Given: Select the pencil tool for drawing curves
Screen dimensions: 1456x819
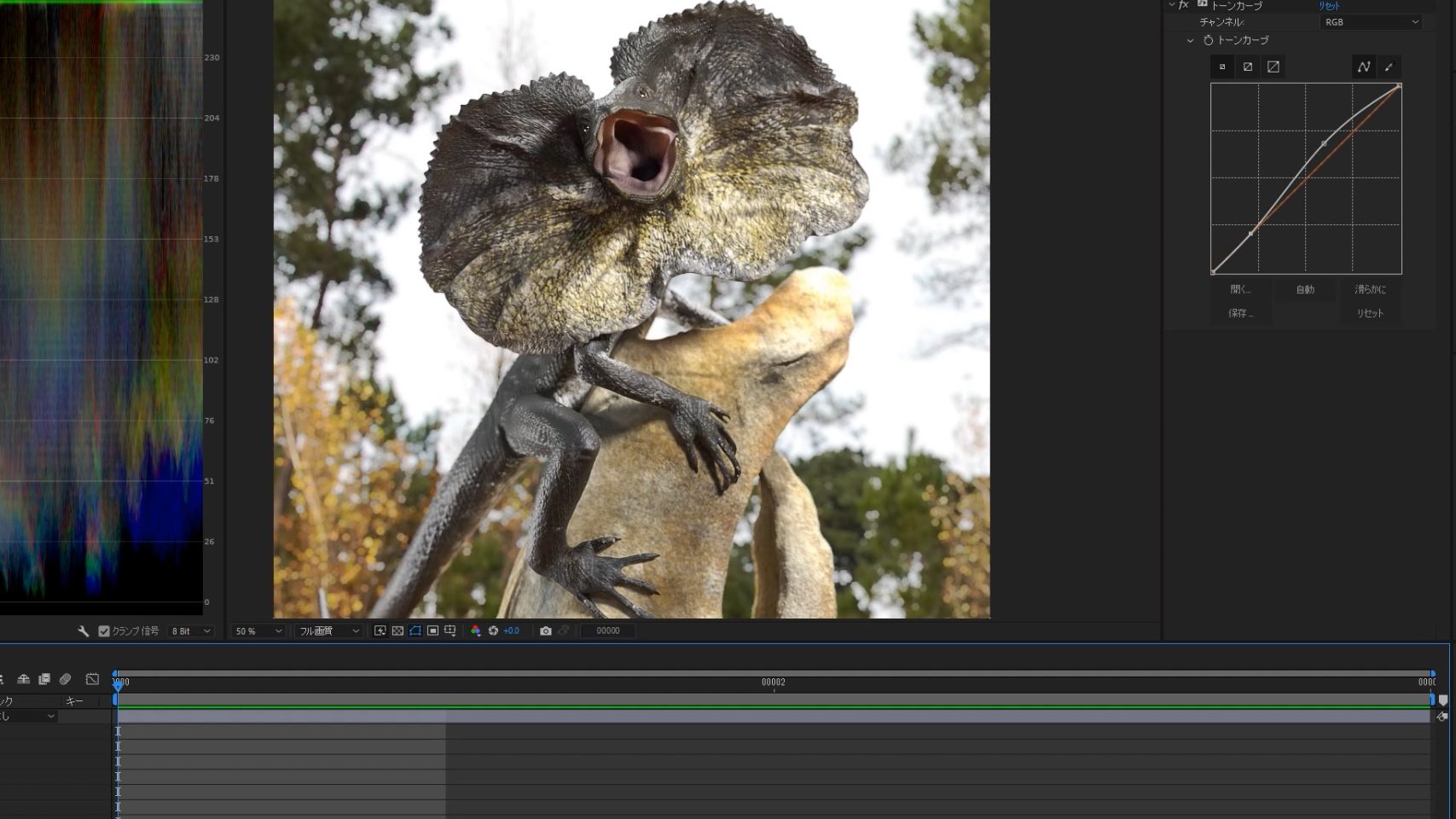Looking at the screenshot, I should tap(1389, 67).
